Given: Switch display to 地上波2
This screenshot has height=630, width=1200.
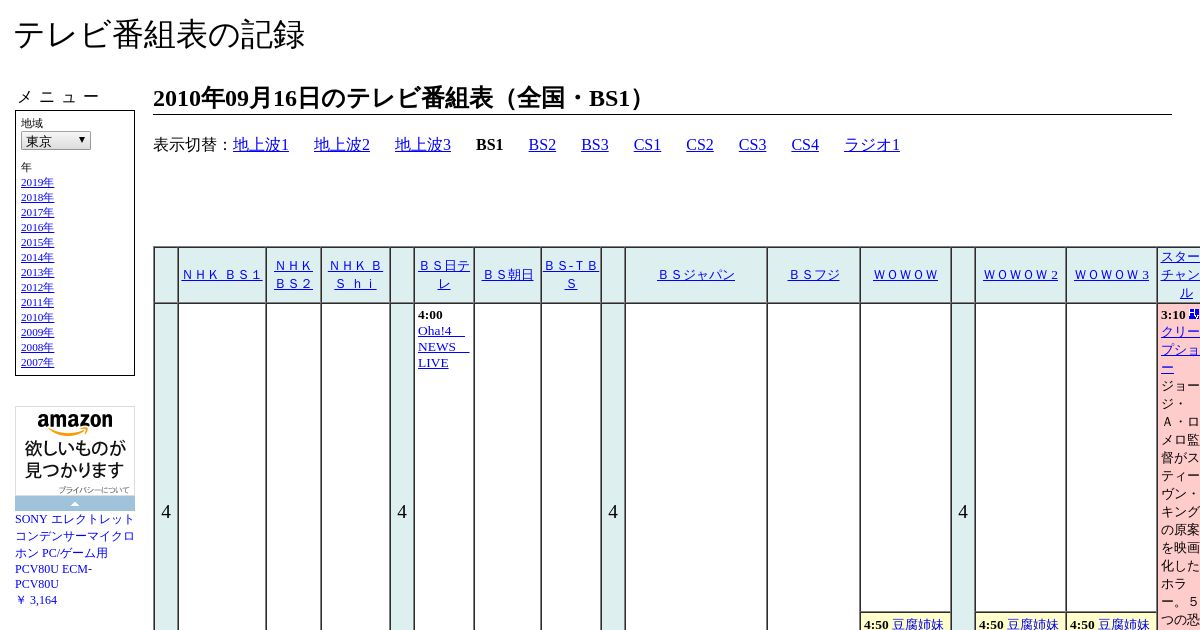Looking at the screenshot, I should (x=342, y=145).
